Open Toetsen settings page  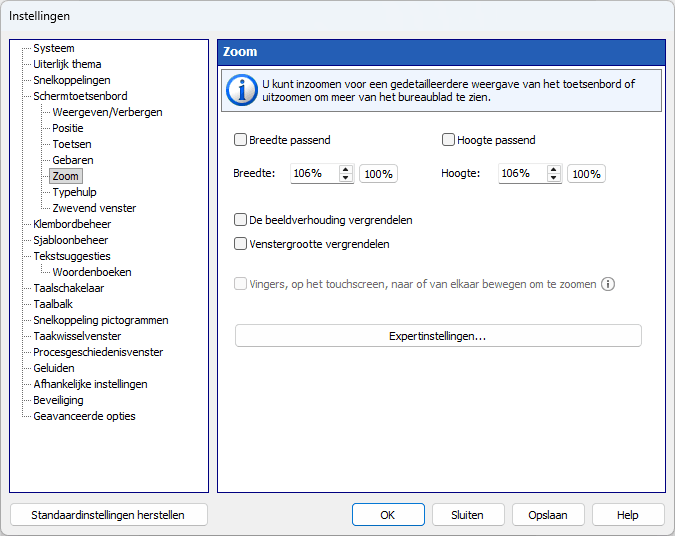click(71, 144)
